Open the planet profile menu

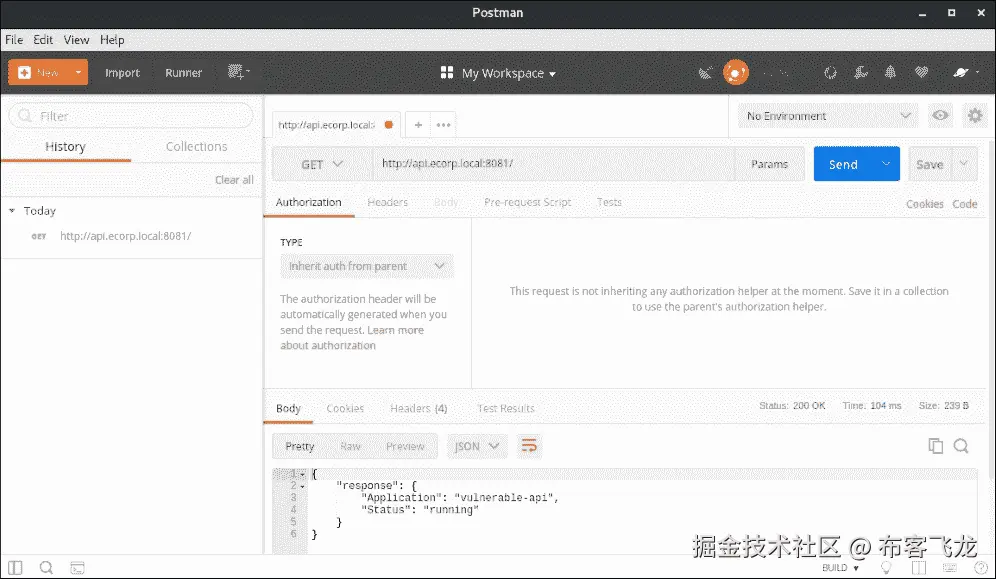click(x=966, y=73)
